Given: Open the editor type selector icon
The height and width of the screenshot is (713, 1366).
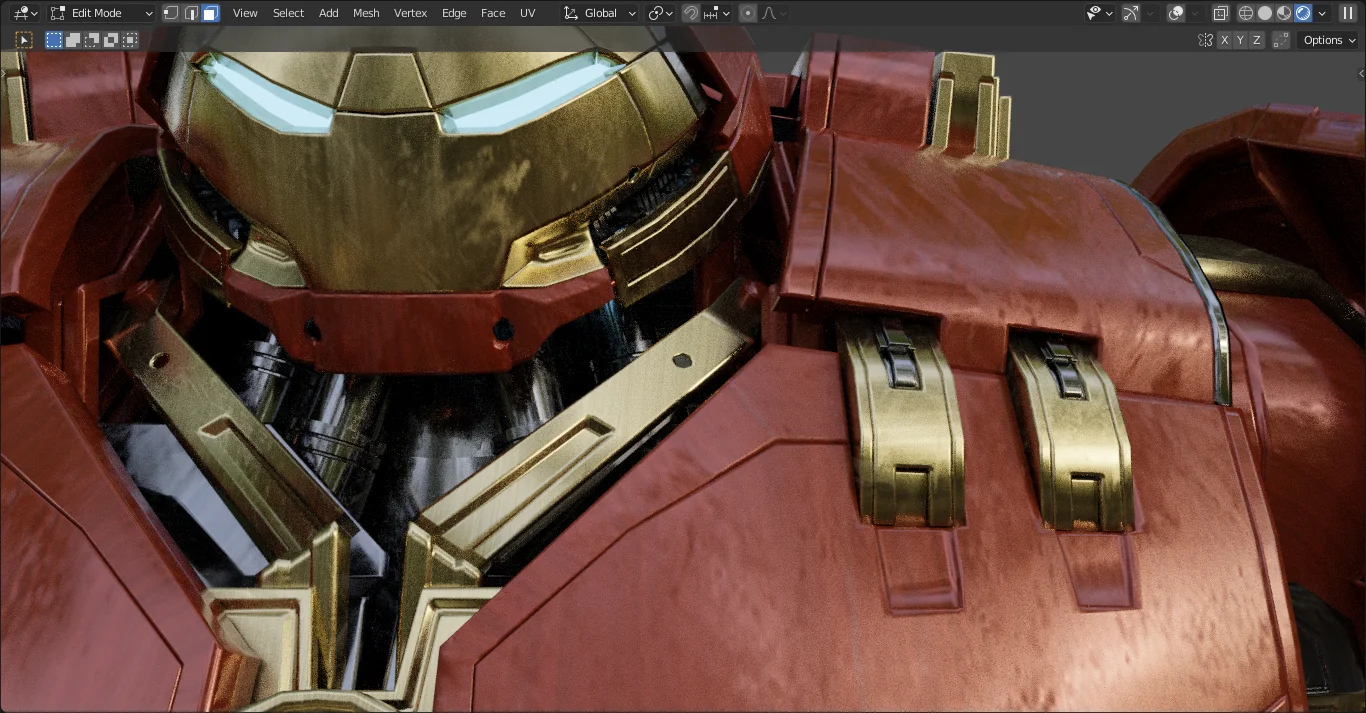Looking at the screenshot, I should tap(22, 13).
